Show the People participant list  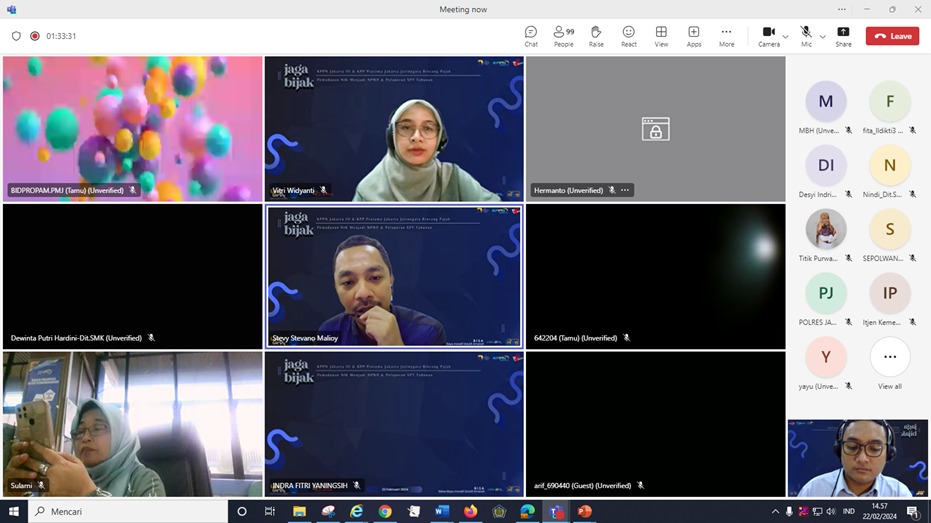564,36
